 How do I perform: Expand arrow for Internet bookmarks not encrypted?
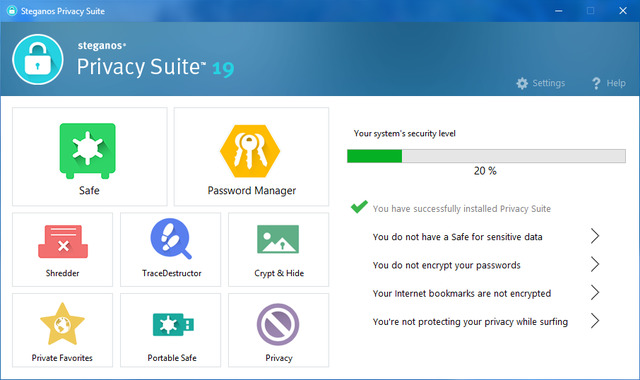pos(595,293)
